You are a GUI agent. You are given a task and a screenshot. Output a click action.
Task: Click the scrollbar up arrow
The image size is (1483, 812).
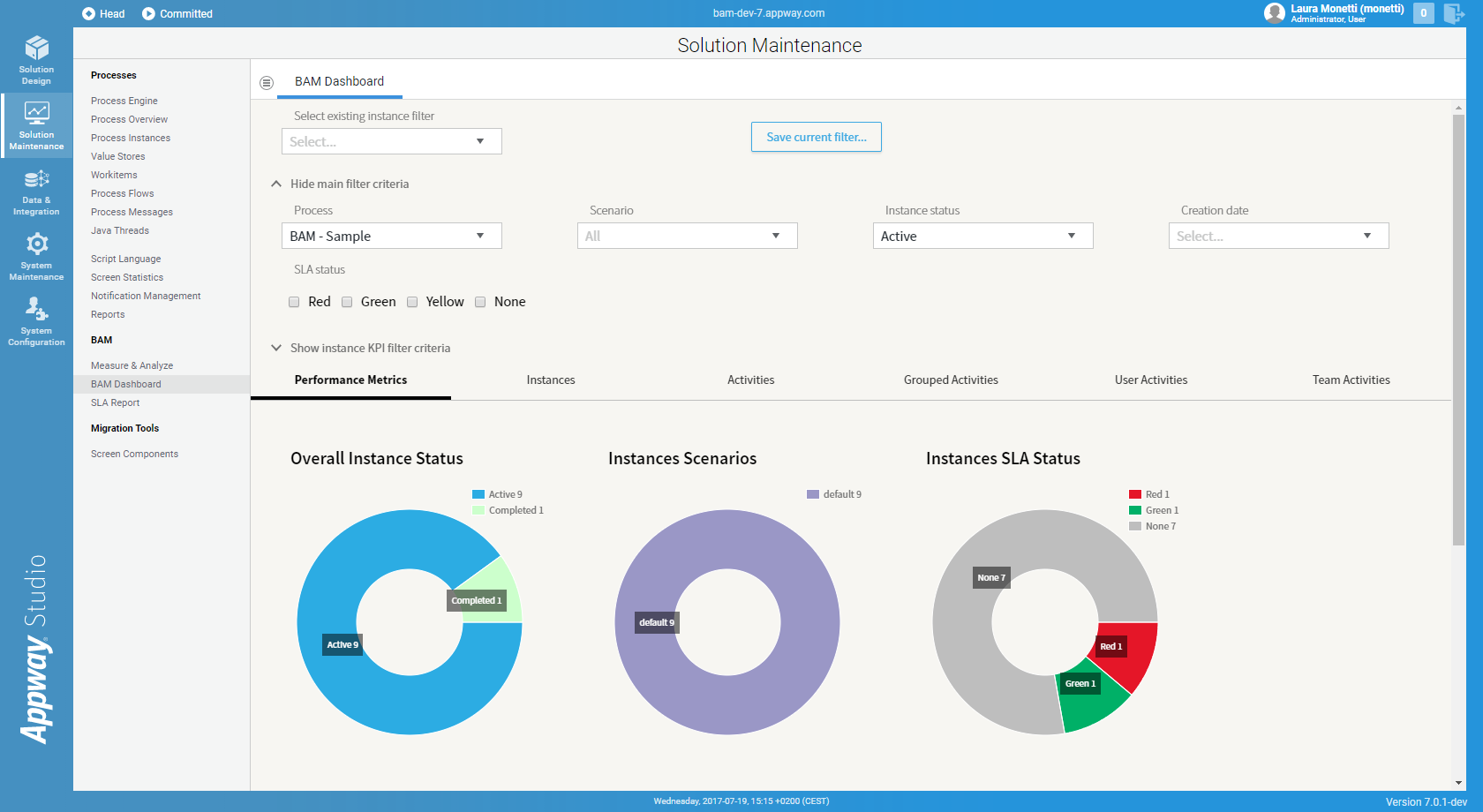1458,108
